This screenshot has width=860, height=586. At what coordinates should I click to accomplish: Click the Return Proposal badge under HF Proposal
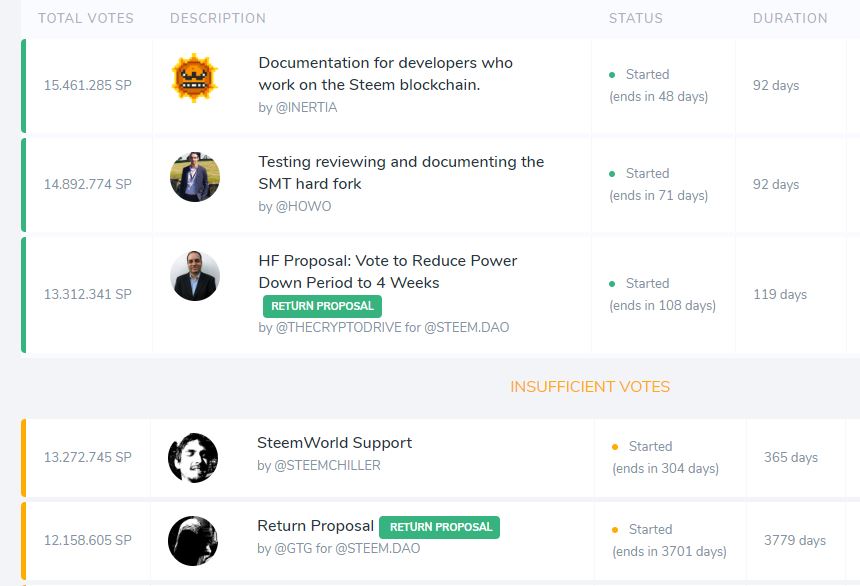point(322,306)
